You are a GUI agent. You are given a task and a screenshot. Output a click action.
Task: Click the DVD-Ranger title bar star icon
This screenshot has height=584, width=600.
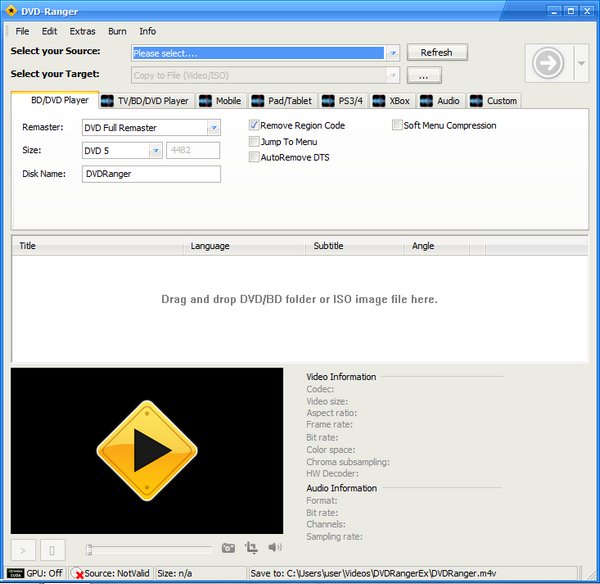[11, 11]
